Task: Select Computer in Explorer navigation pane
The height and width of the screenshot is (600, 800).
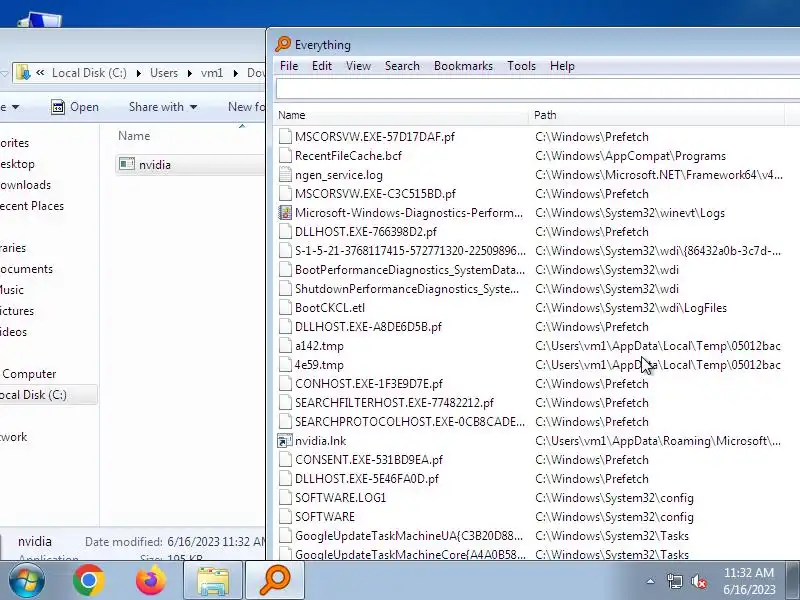Action: click(29, 374)
